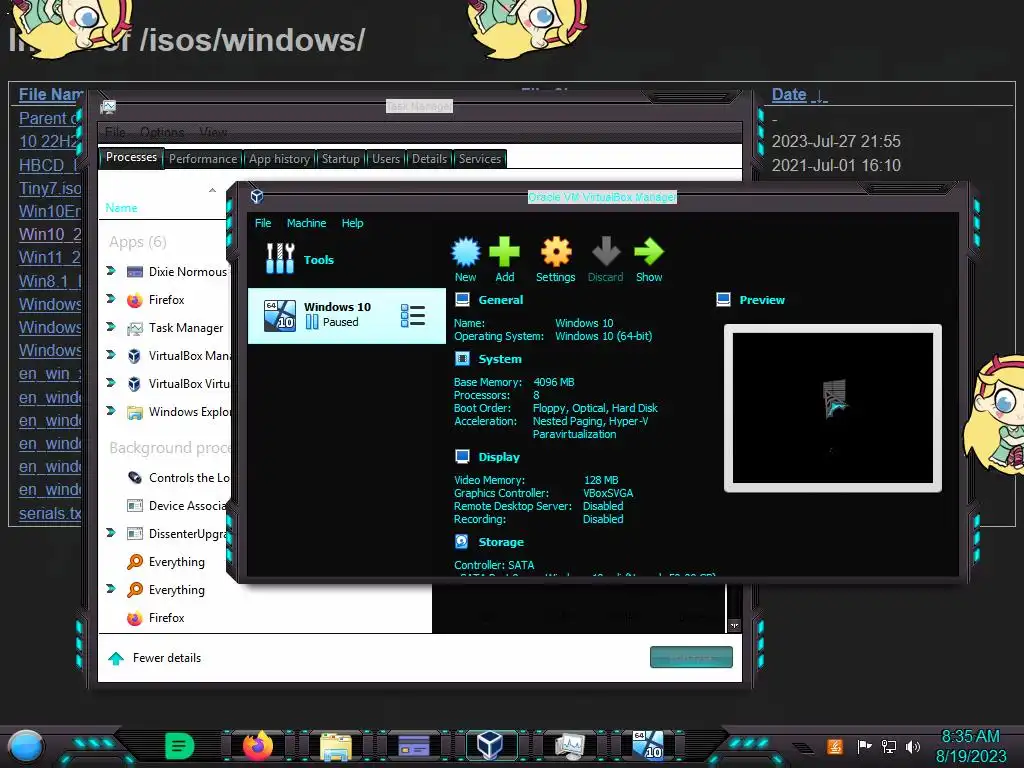This screenshot has width=1024, height=768.
Task: Expand the VirtualBox Virtual process row
Action: (111, 383)
